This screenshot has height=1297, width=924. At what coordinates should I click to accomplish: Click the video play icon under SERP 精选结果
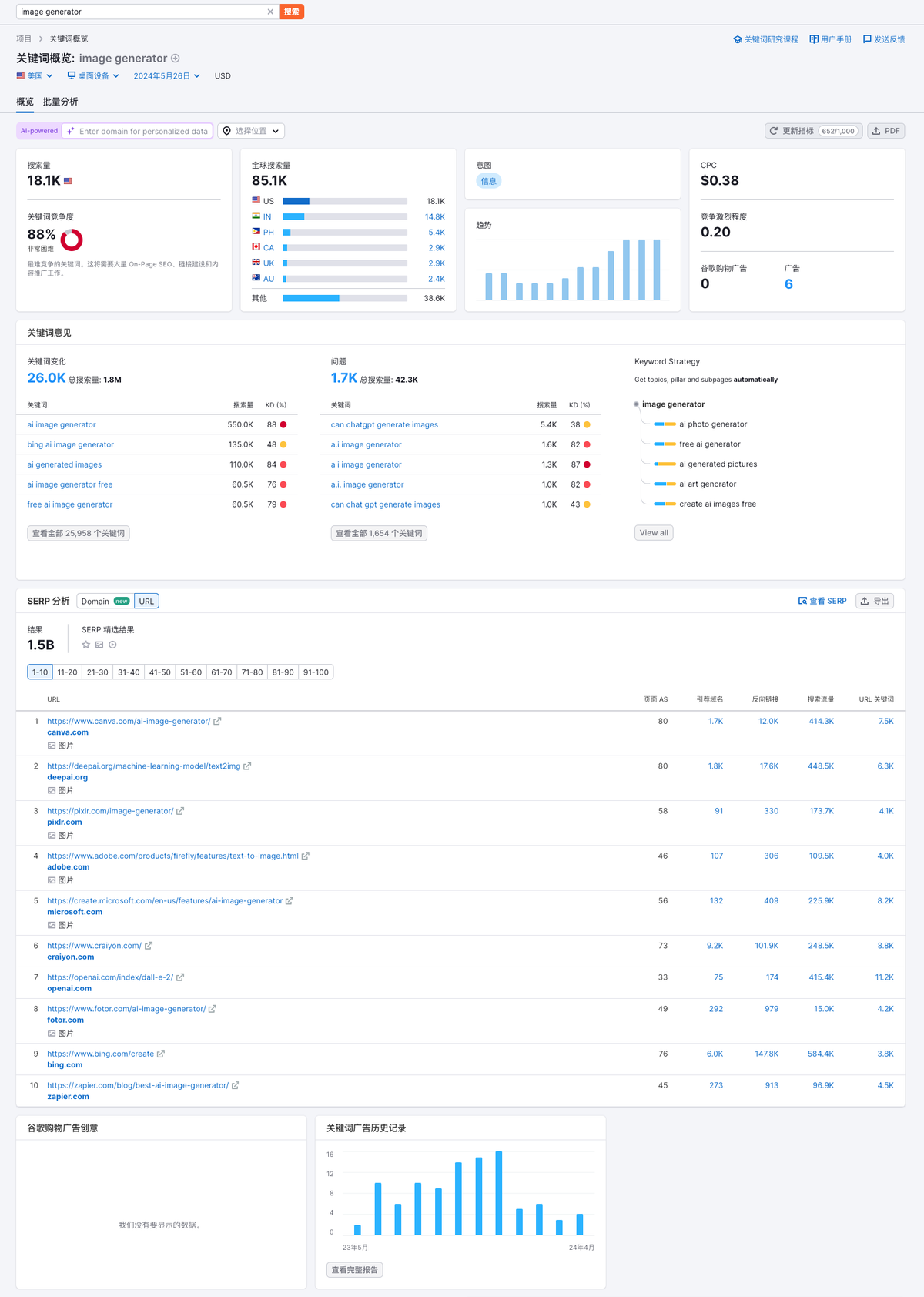tap(112, 645)
